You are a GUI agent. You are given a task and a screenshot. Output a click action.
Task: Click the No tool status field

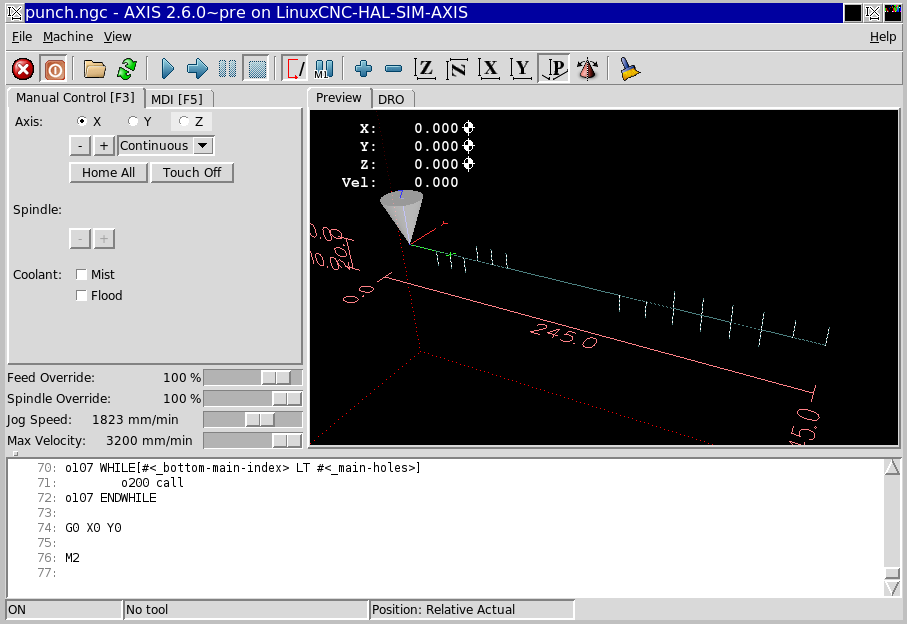[246, 610]
